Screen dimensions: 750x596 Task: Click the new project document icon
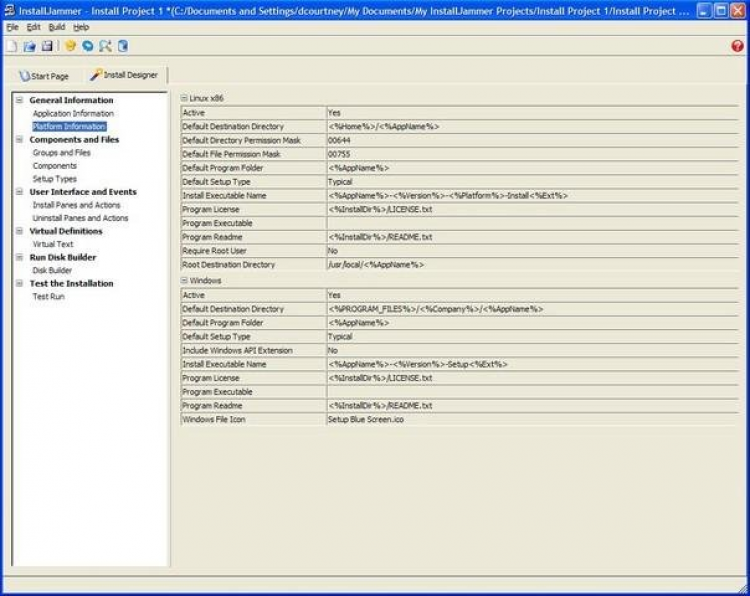(x=11, y=46)
